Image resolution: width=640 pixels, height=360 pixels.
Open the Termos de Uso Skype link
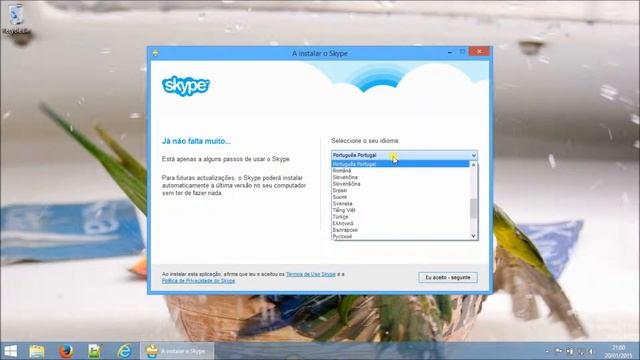[x=311, y=274]
